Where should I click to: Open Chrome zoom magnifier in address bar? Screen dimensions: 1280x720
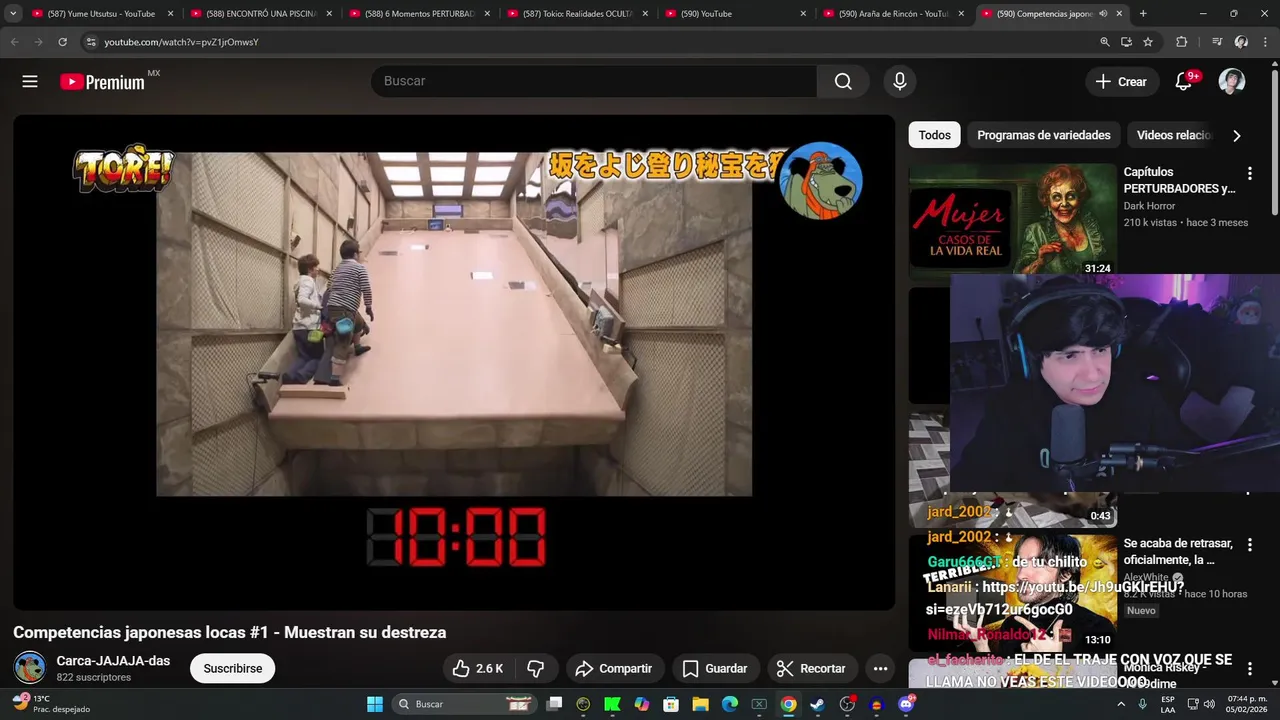(x=1104, y=42)
